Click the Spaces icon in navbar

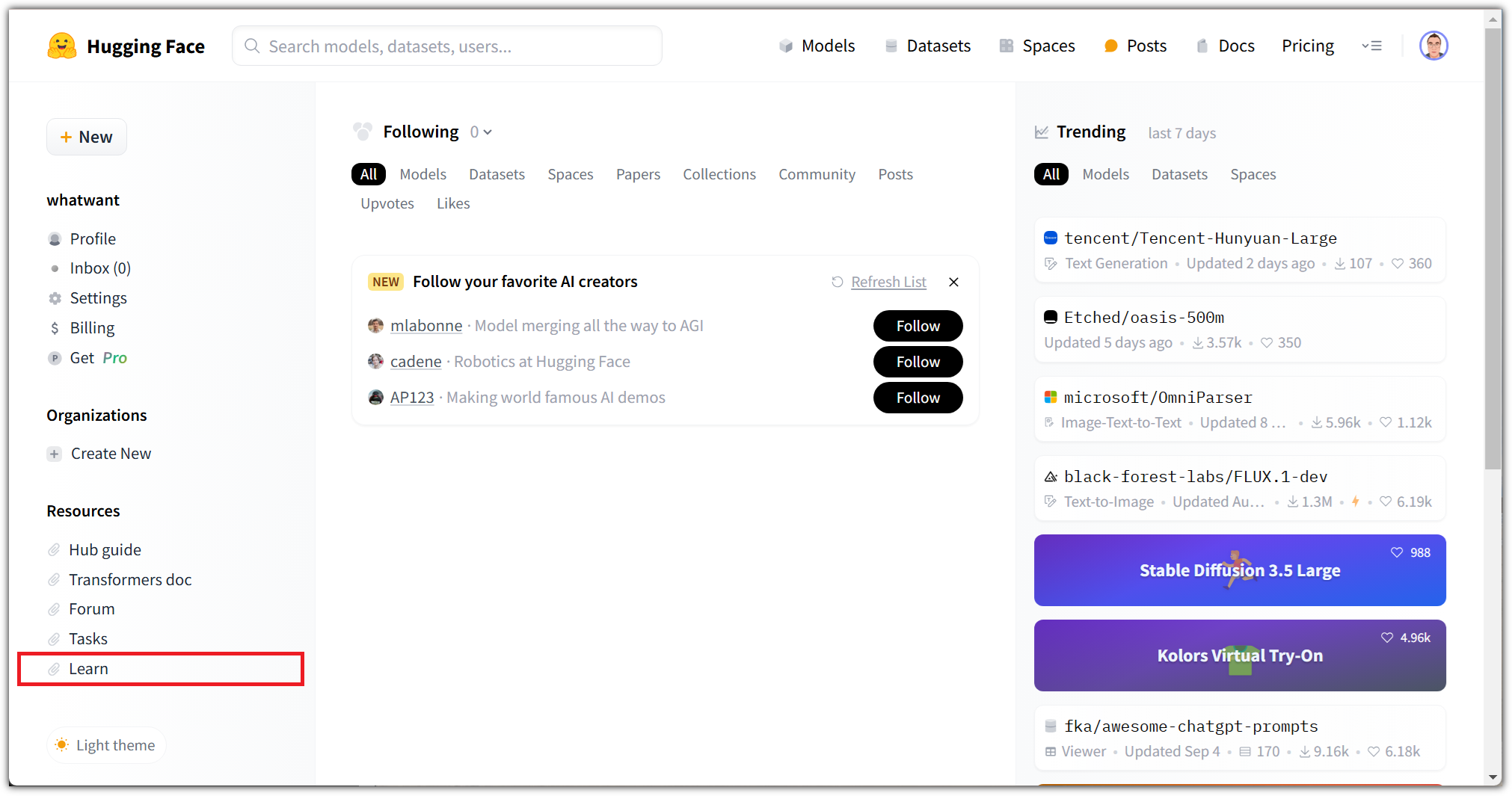tap(1007, 46)
